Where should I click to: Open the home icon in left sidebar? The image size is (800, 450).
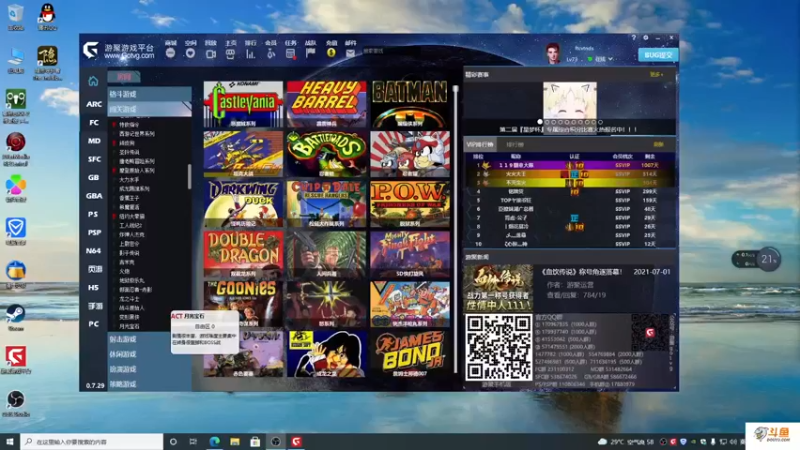pos(93,81)
